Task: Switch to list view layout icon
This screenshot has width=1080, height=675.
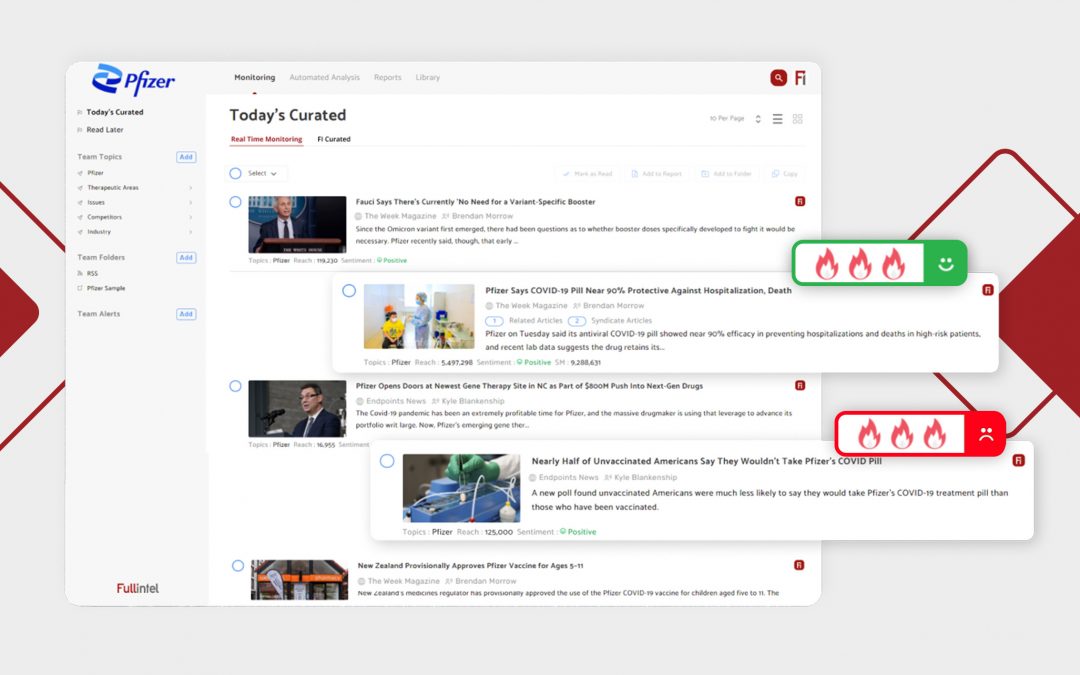Action: click(777, 119)
